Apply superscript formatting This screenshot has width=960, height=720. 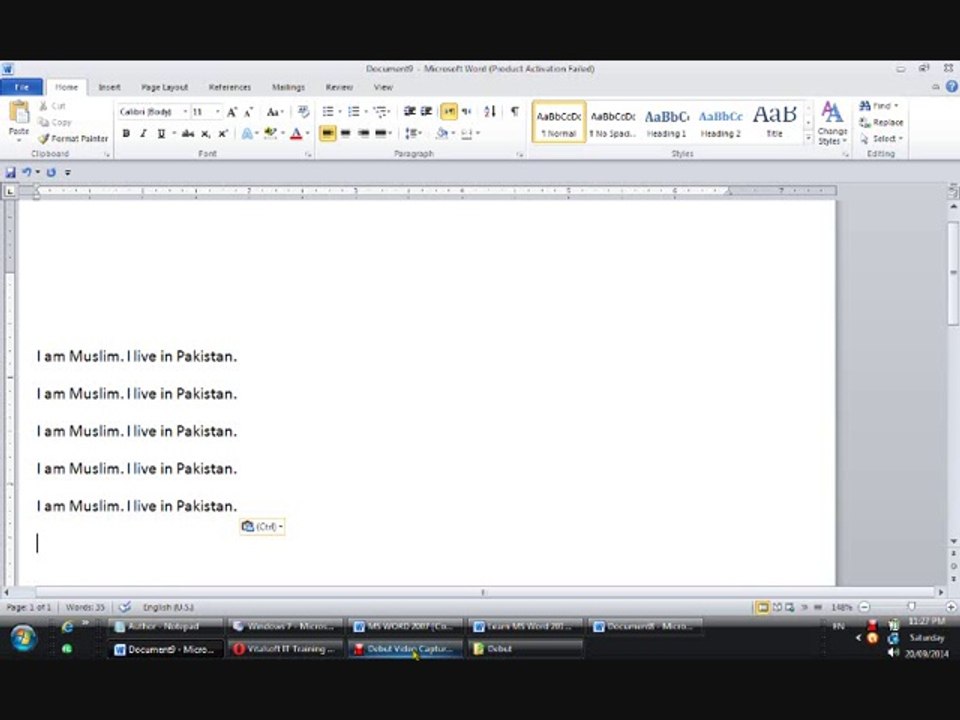pos(223,133)
